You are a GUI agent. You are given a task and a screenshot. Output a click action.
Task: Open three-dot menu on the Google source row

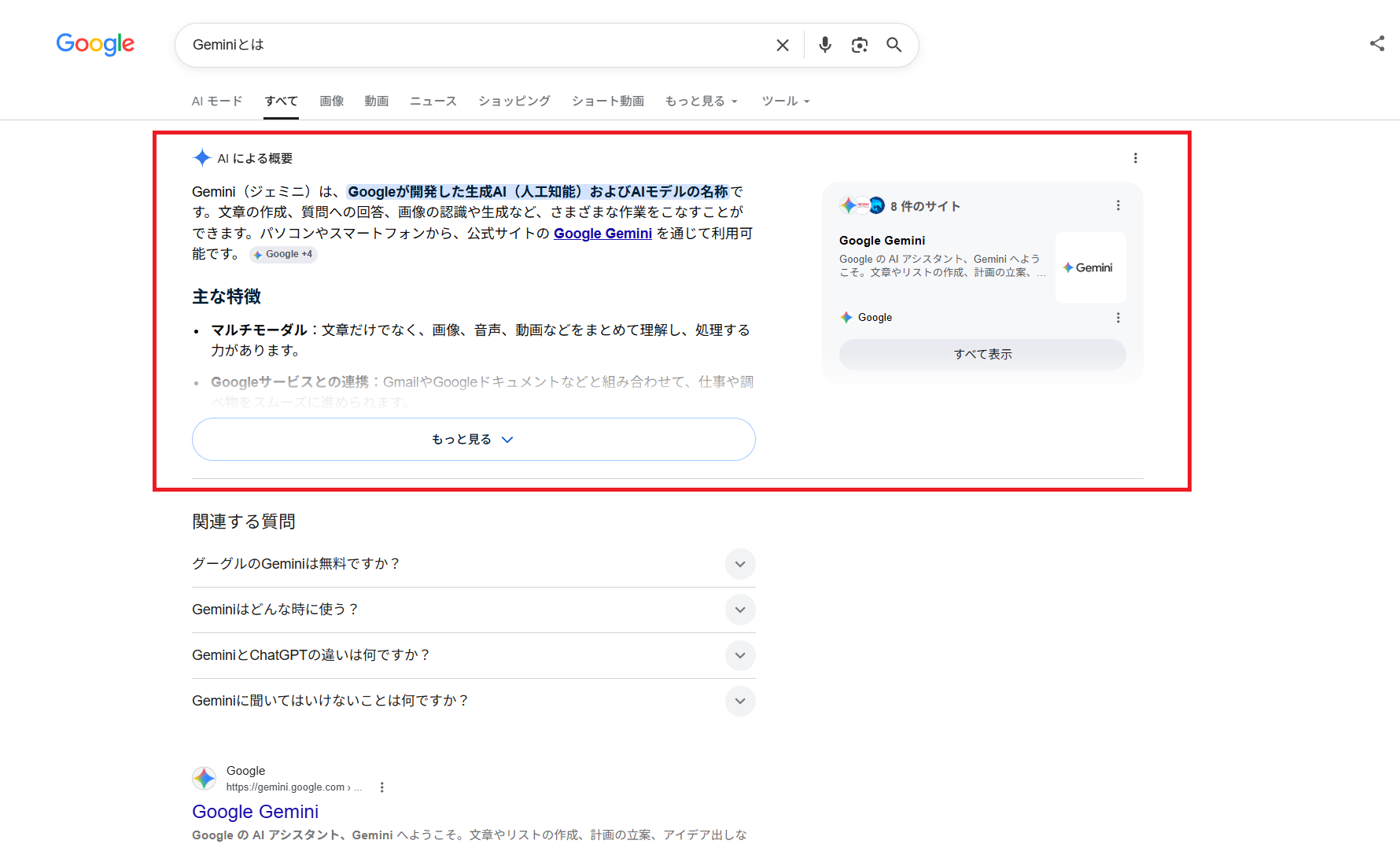[1118, 318]
